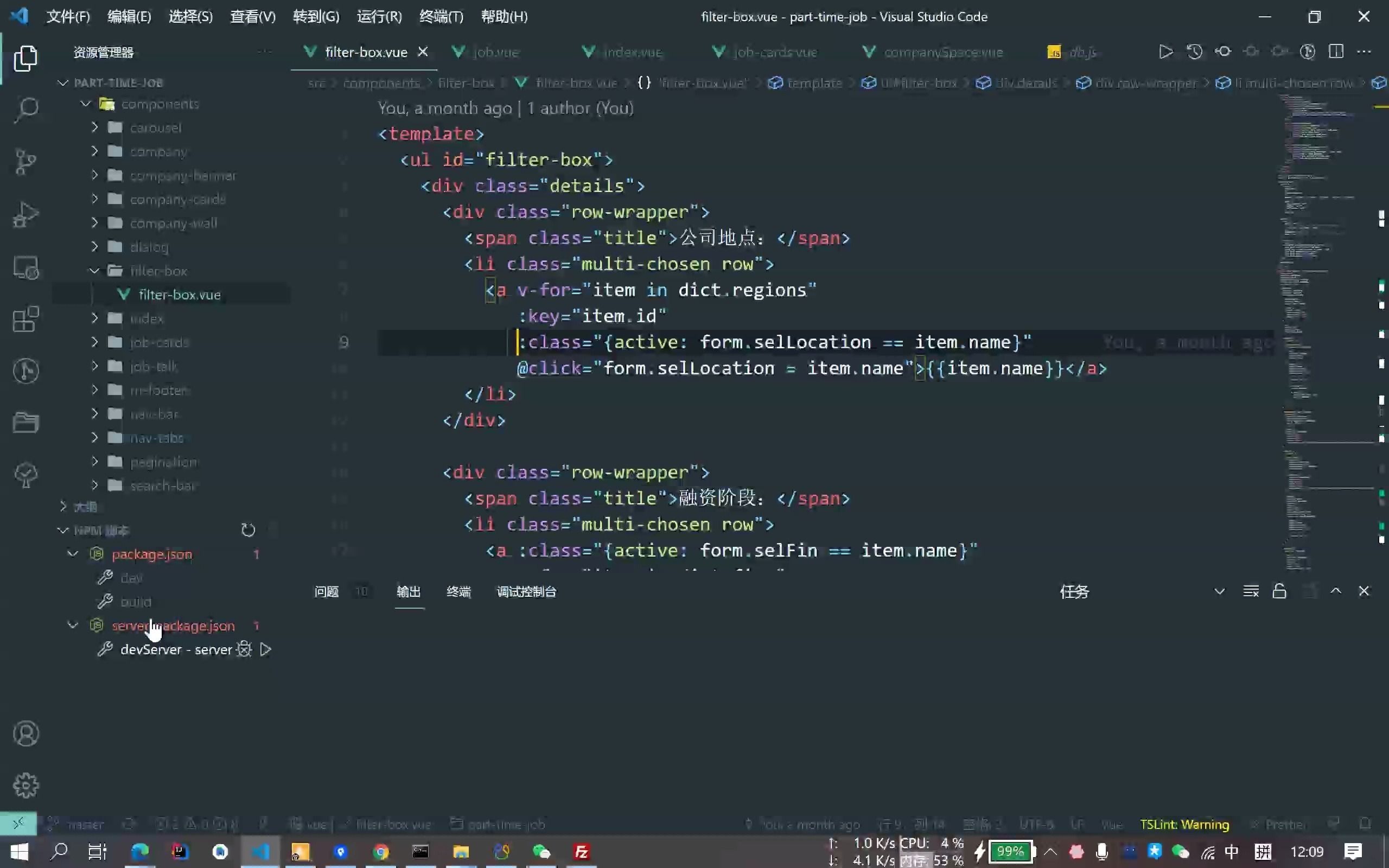The height and width of the screenshot is (868, 1389).
Task: Open the tree icon view in activity bar
Action: coord(26,475)
